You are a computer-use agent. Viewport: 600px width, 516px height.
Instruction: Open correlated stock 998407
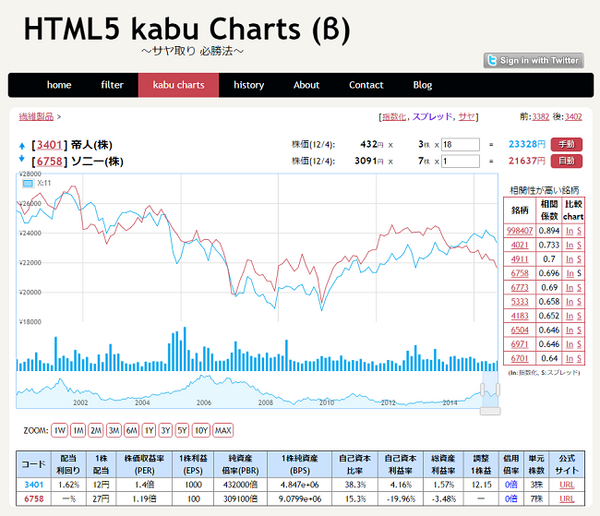point(520,231)
